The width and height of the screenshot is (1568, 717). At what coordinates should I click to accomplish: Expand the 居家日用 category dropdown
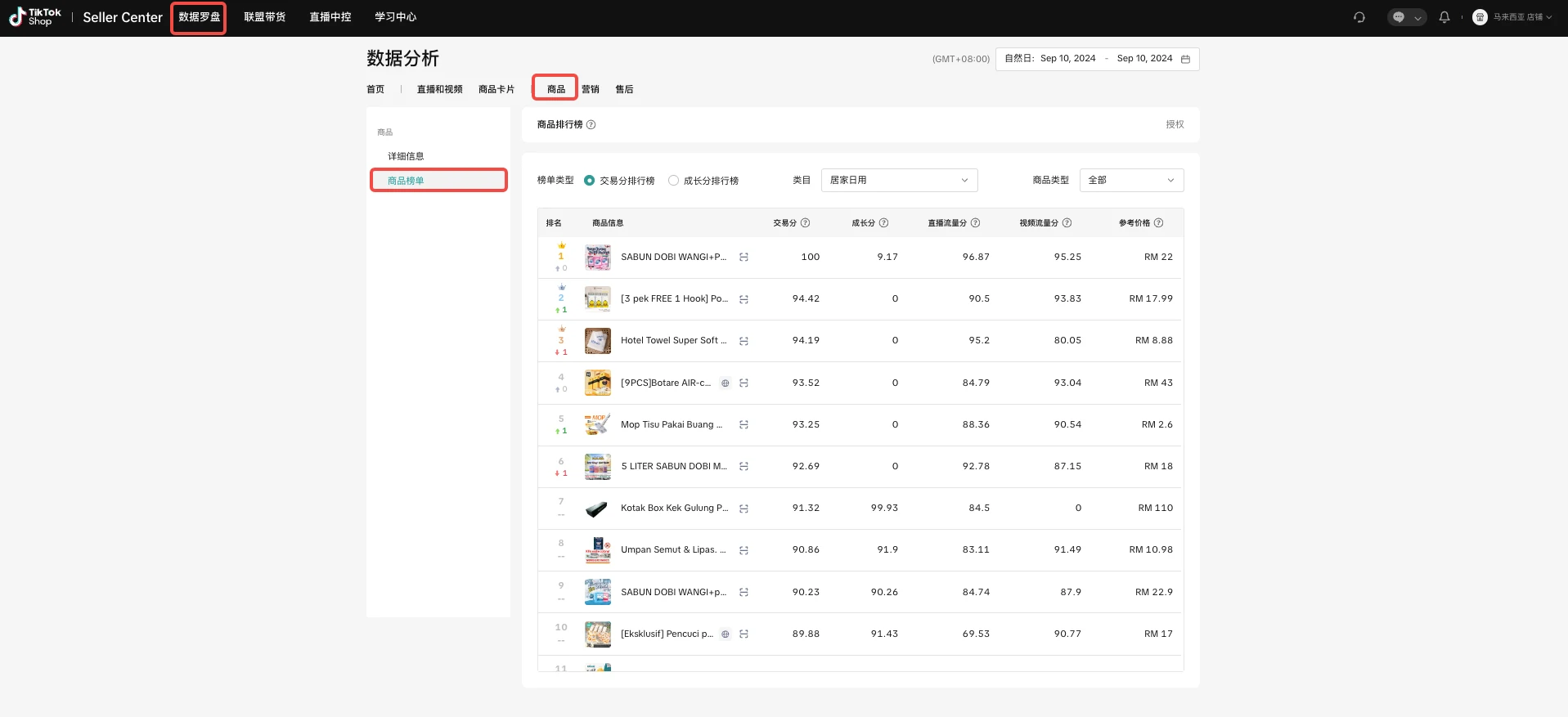coord(899,180)
